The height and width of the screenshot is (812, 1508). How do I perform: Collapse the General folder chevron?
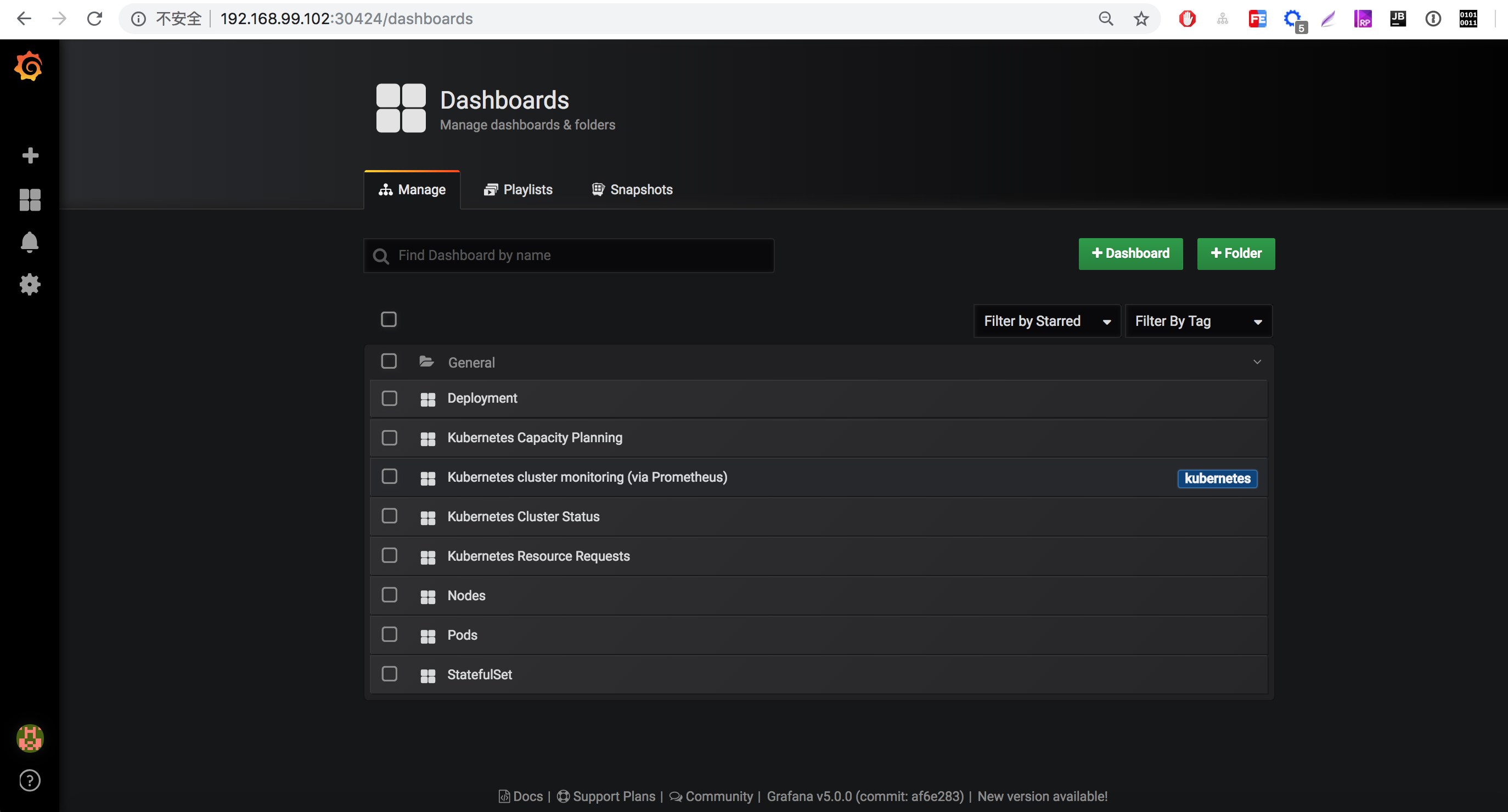point(1257,362)
